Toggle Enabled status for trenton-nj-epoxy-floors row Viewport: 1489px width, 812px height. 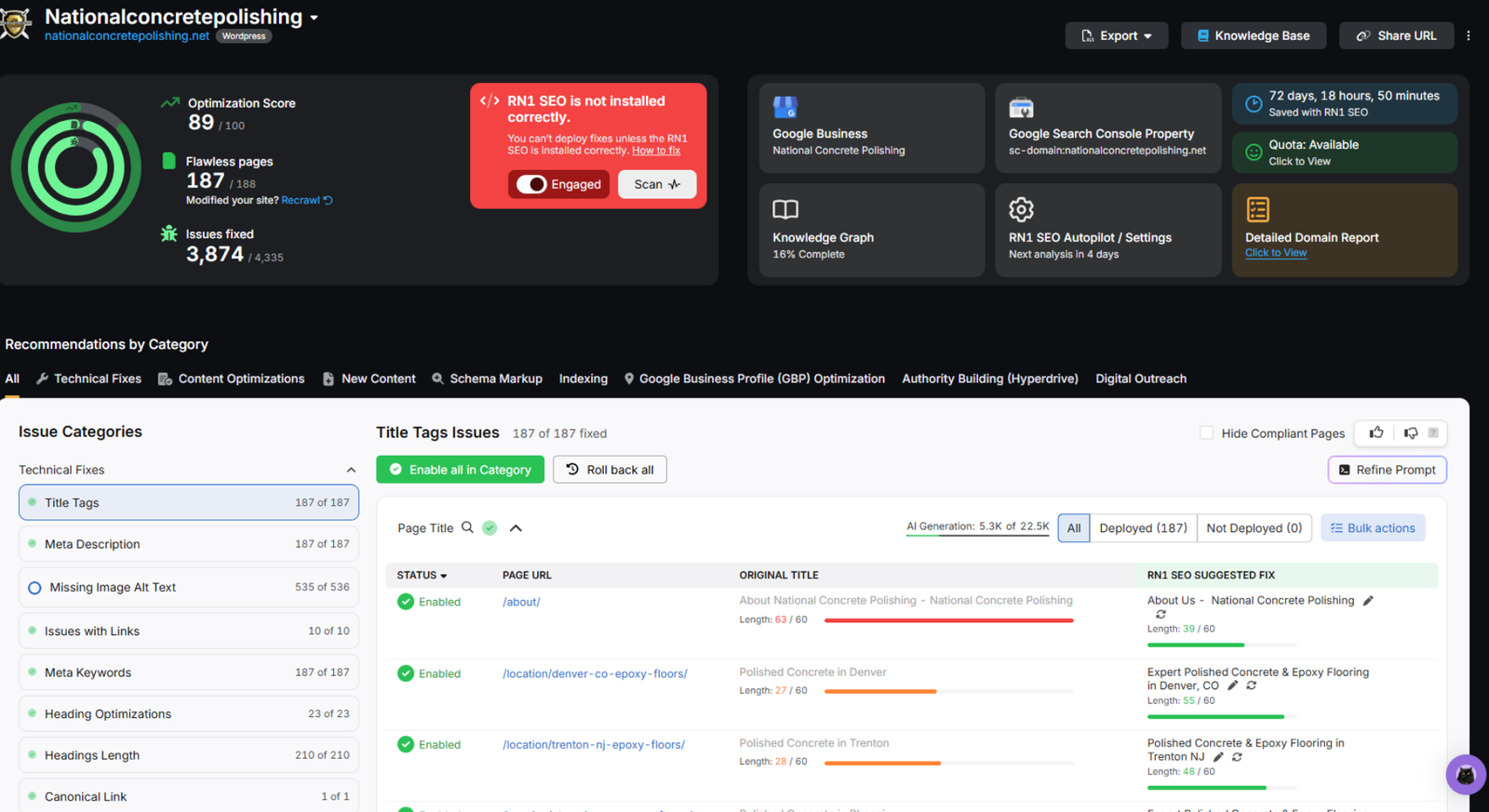(429, 744)
